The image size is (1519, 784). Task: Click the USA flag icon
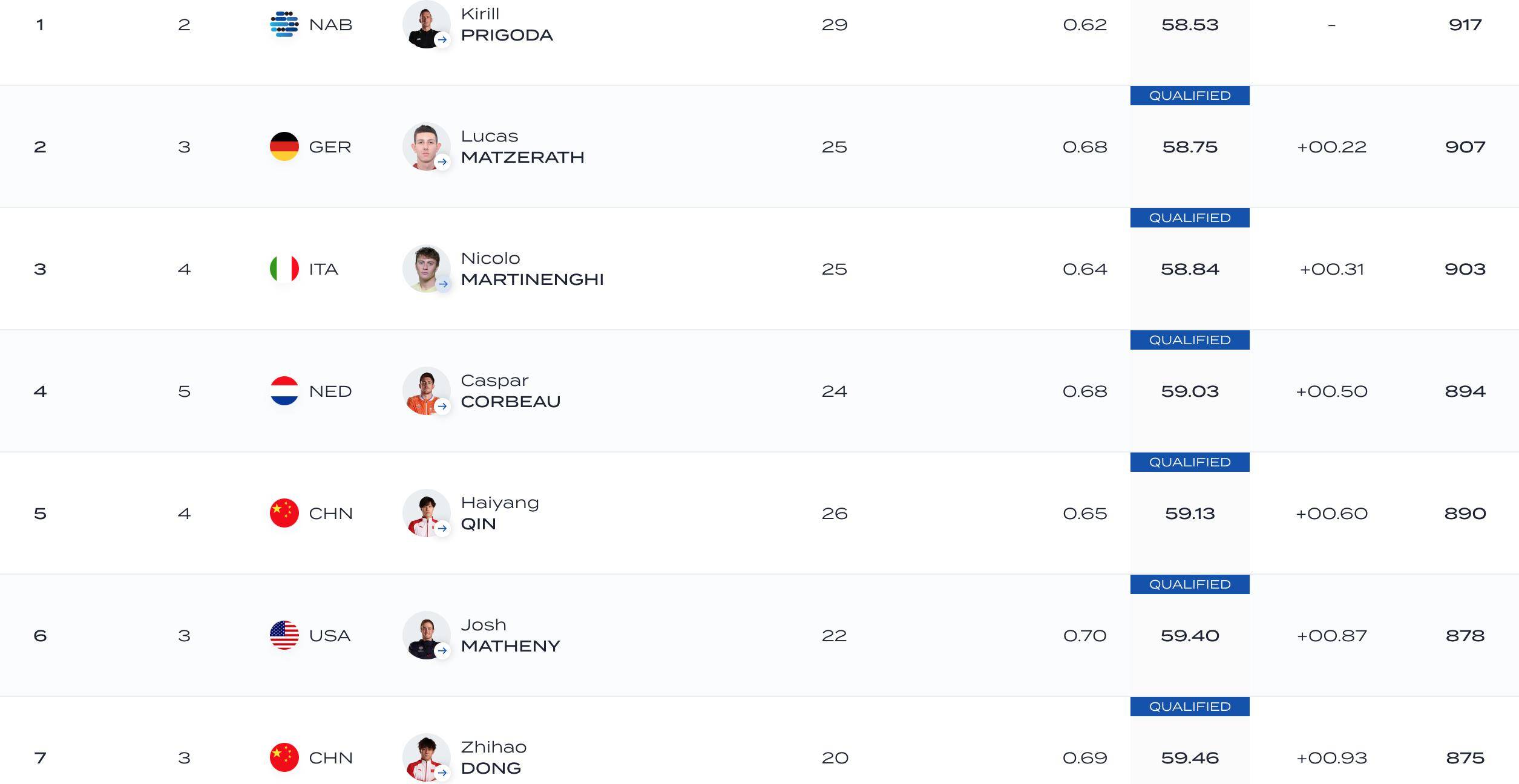click(284, 635)
